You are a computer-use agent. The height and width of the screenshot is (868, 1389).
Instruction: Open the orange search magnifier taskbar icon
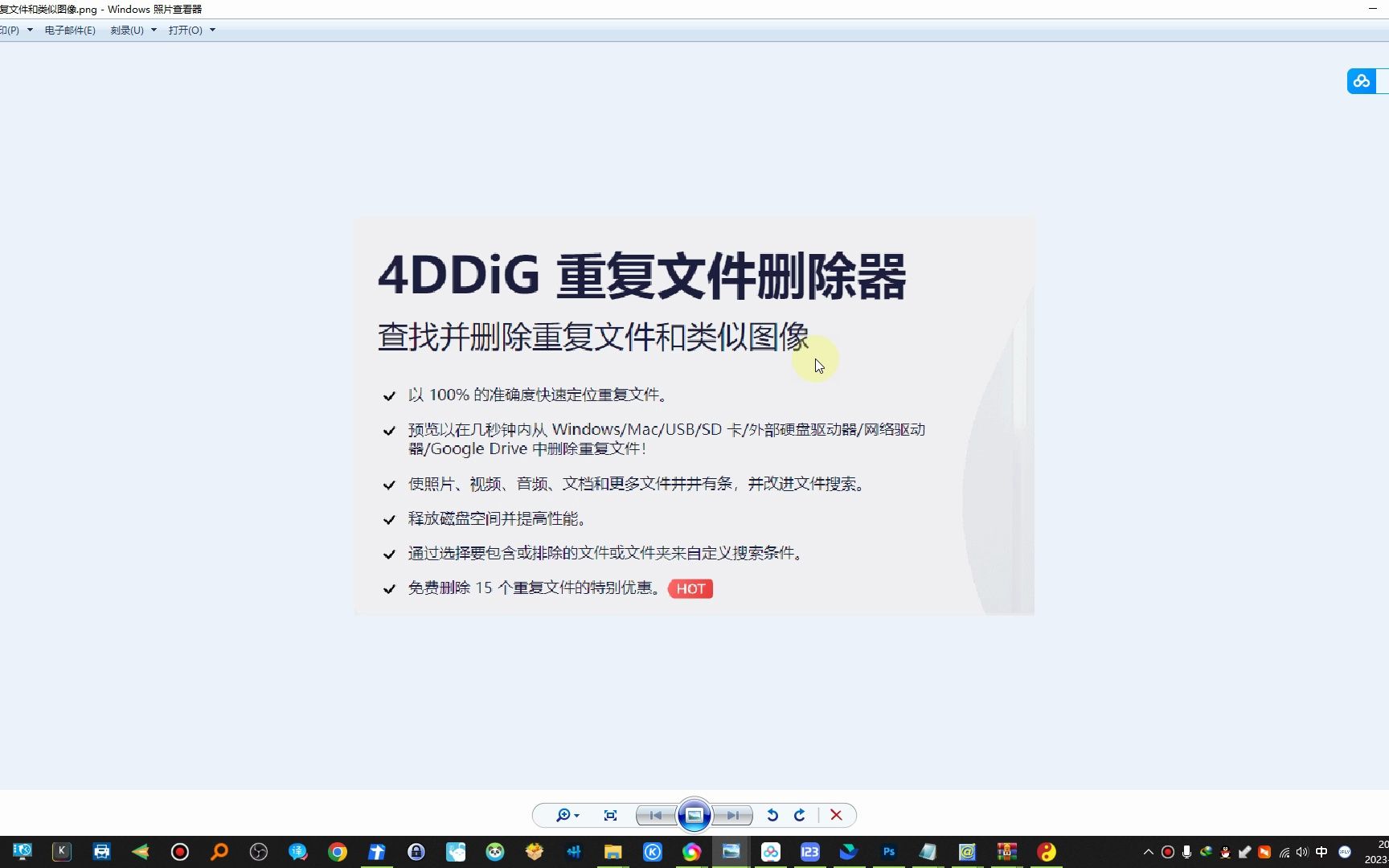[x=219, y=852]
